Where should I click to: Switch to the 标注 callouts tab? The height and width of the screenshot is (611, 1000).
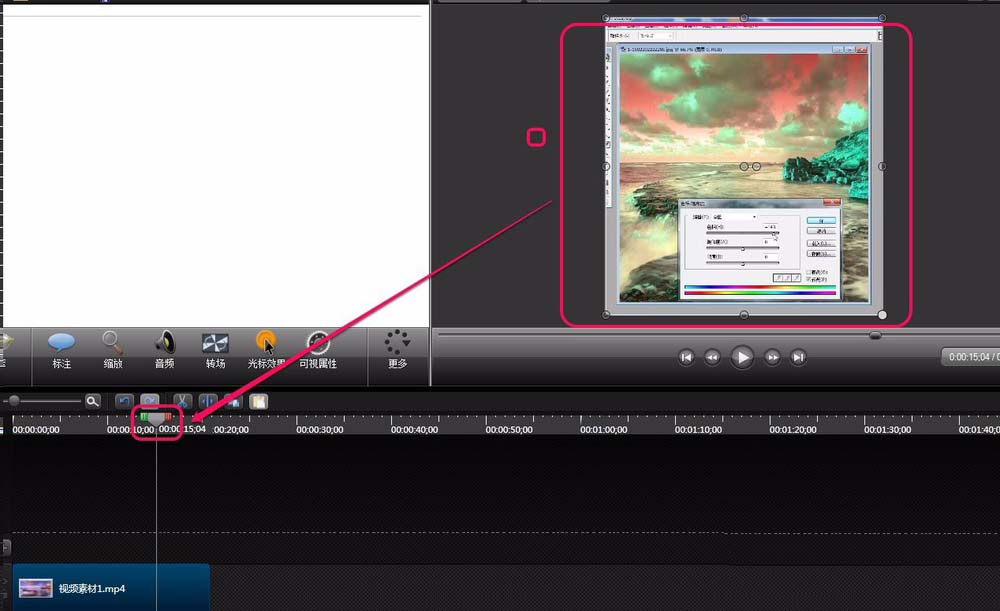point(61,352)
